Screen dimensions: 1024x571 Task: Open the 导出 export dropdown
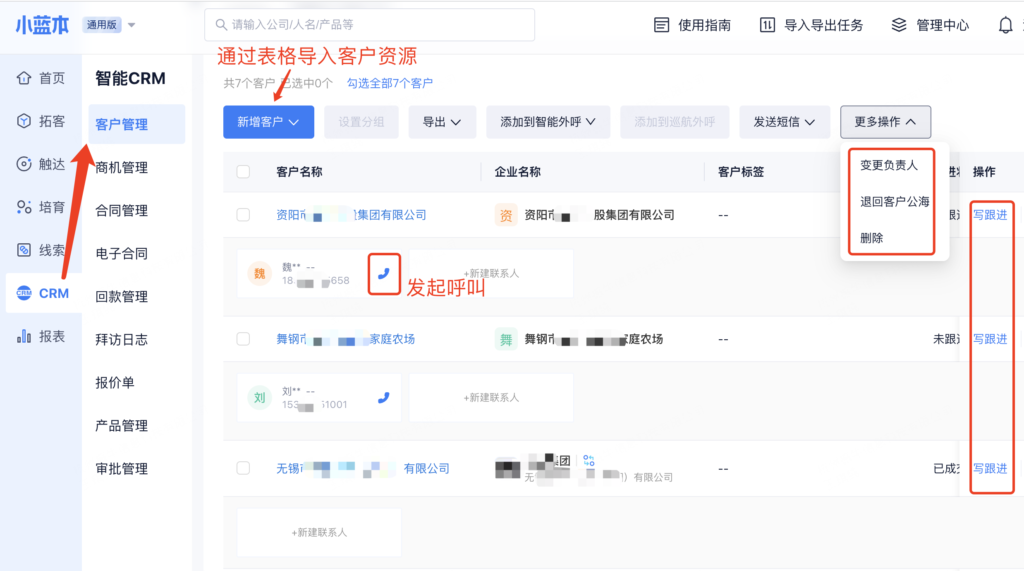(x=441, y=122)
